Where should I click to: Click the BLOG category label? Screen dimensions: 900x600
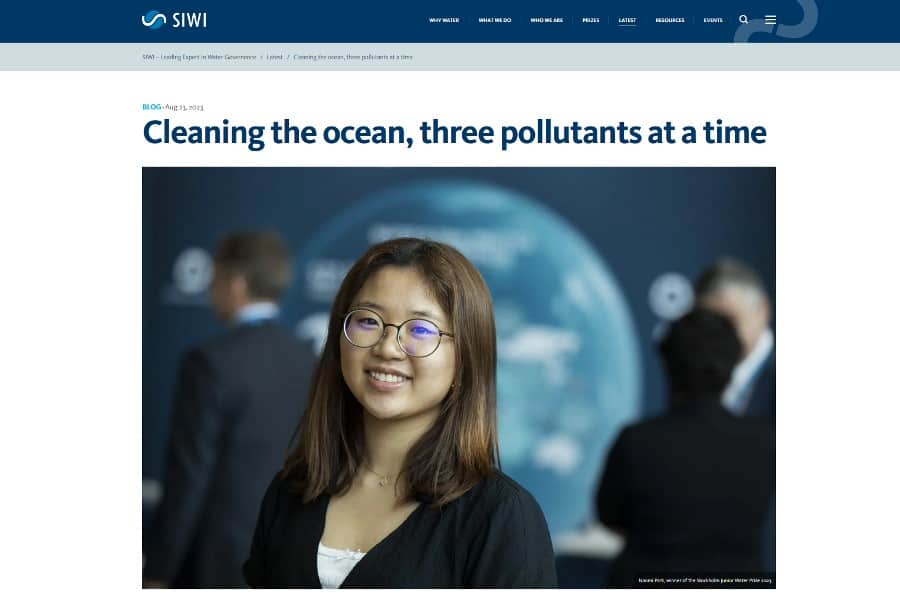point(152,107)
